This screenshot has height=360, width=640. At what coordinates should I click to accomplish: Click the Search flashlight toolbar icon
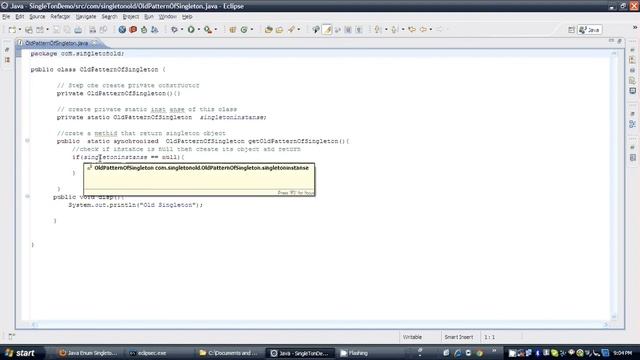[x=291, y=30]
